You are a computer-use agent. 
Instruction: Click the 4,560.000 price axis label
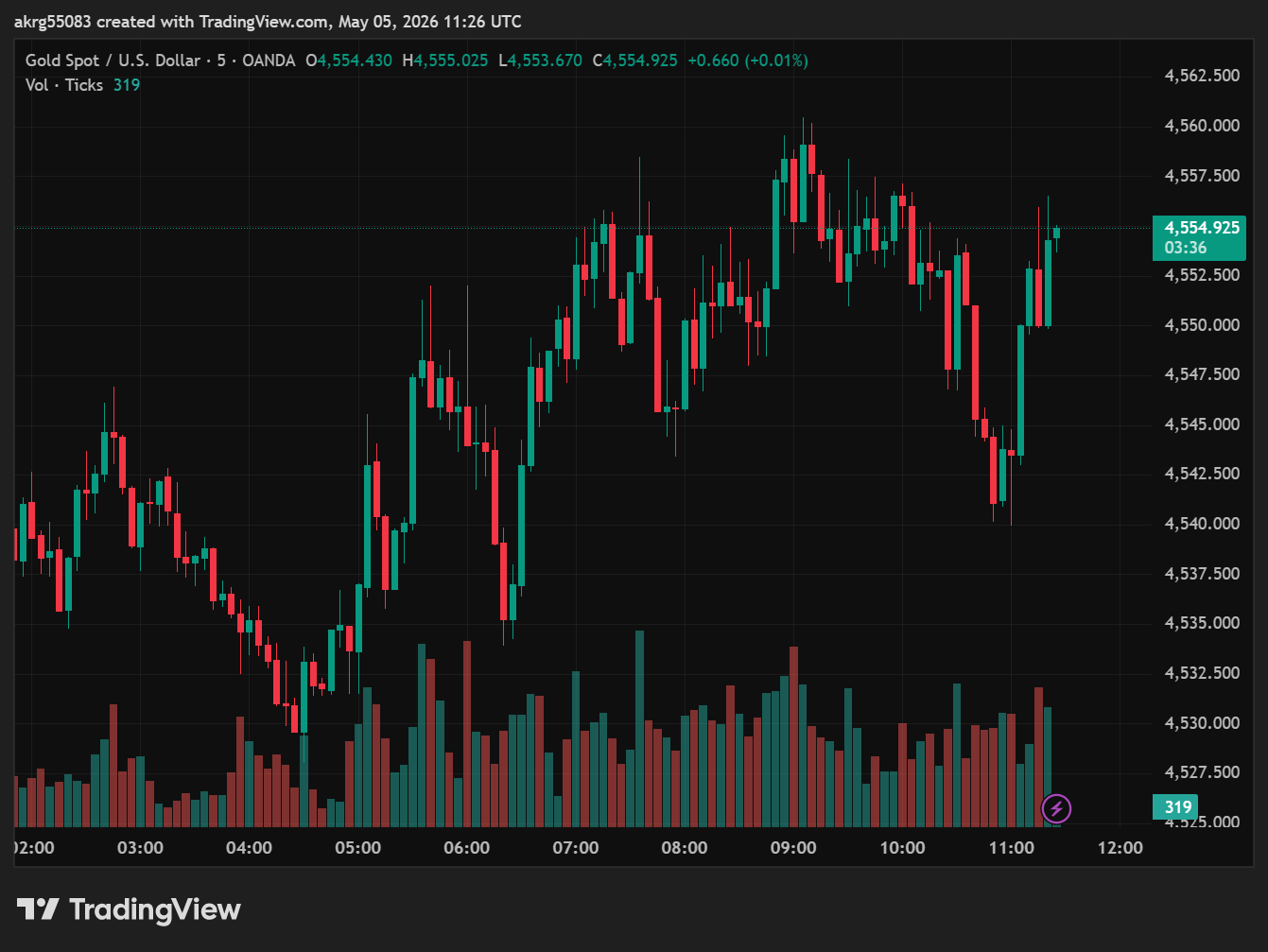tap(1202, 126)
